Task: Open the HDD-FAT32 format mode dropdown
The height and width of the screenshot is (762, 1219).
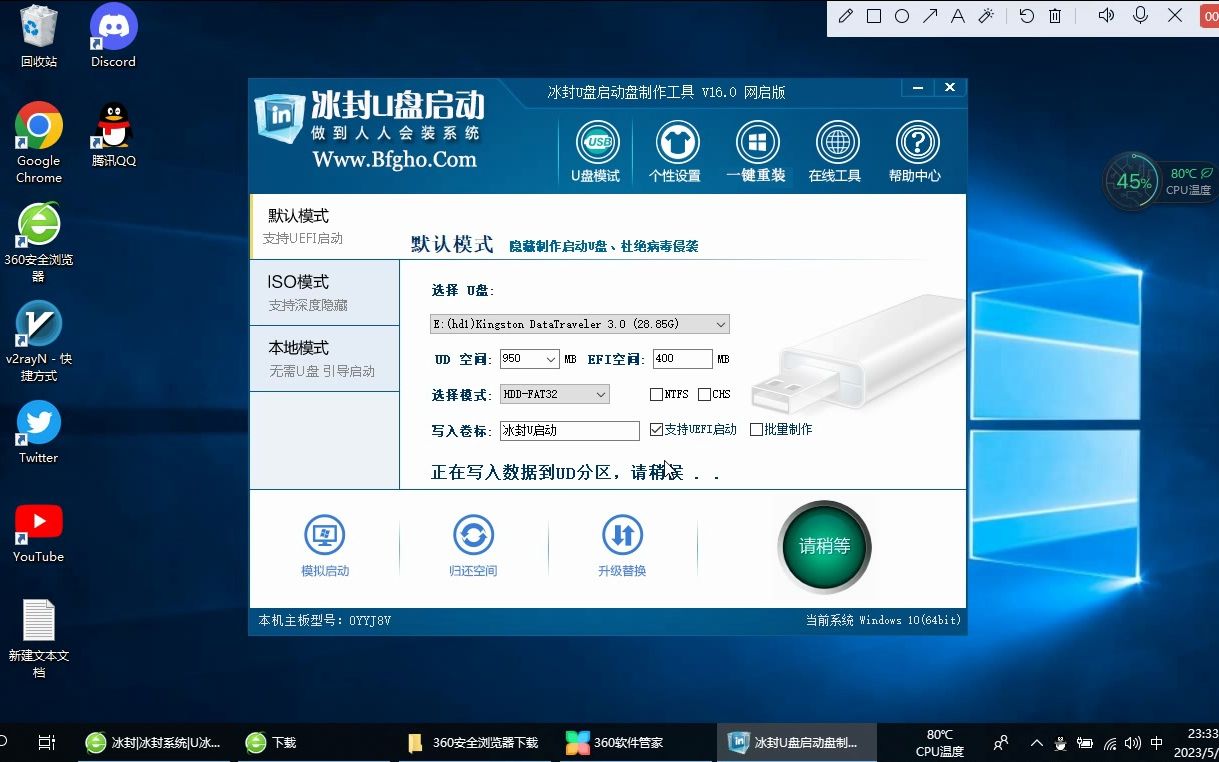Action: pyautogui.click(x=602, y=394)
